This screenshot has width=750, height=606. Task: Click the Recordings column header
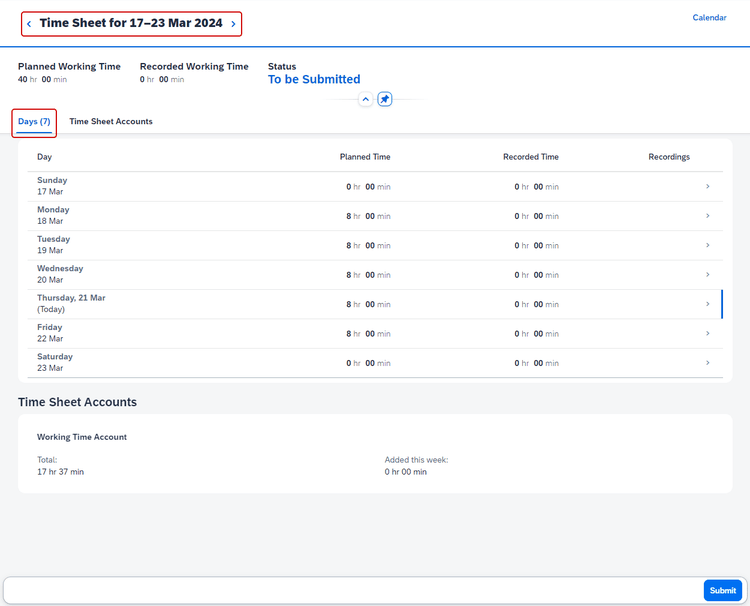point(669,157)
